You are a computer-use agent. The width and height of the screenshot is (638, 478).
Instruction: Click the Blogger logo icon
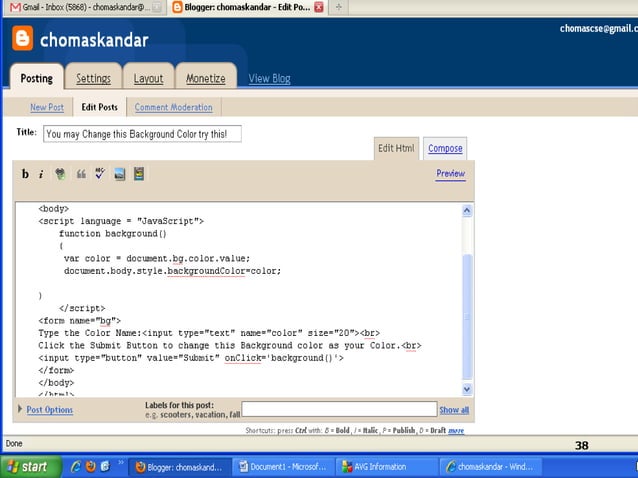[22, 39]
